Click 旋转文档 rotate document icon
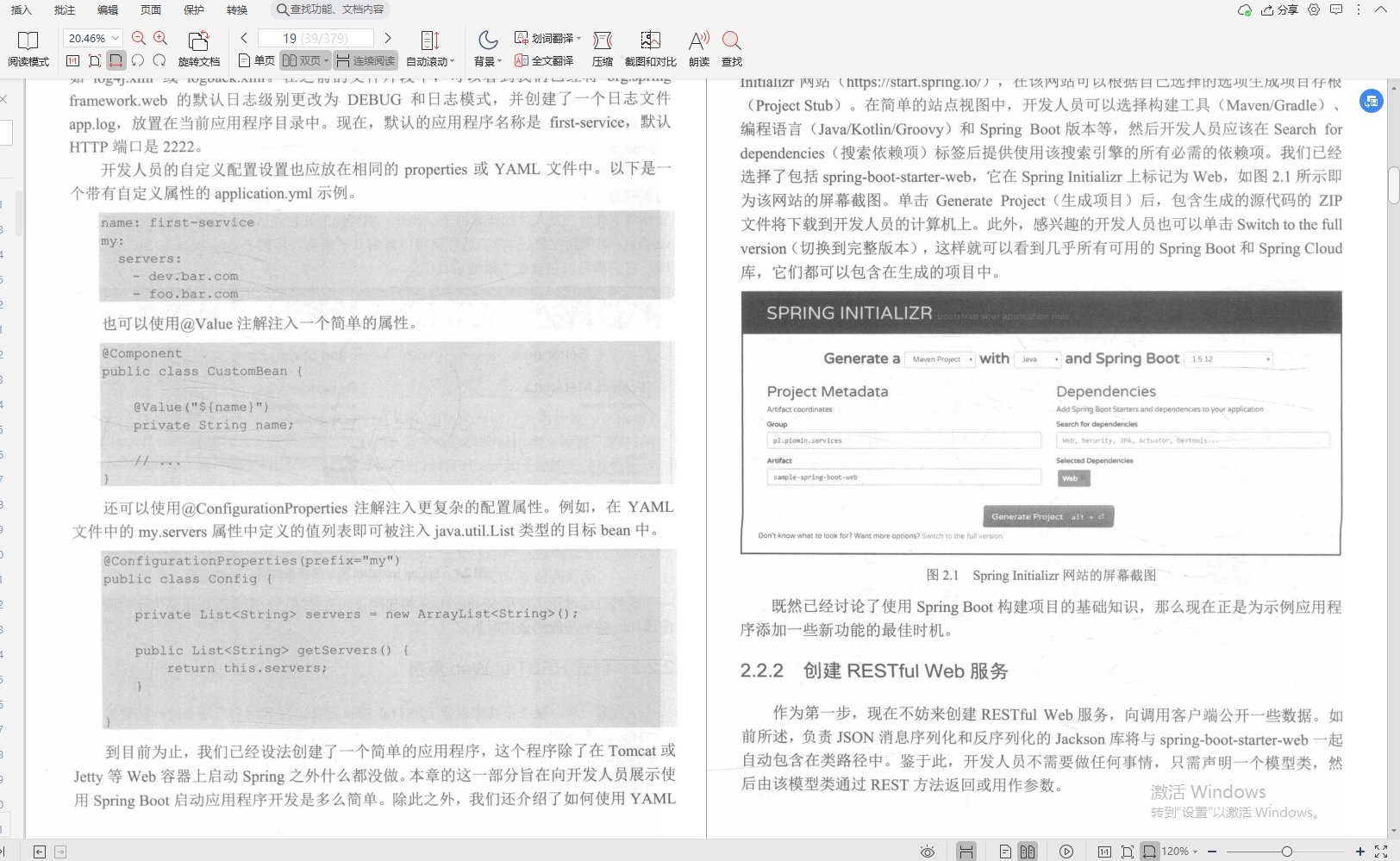Screen dimensions: 1400x861 point(199,48)
